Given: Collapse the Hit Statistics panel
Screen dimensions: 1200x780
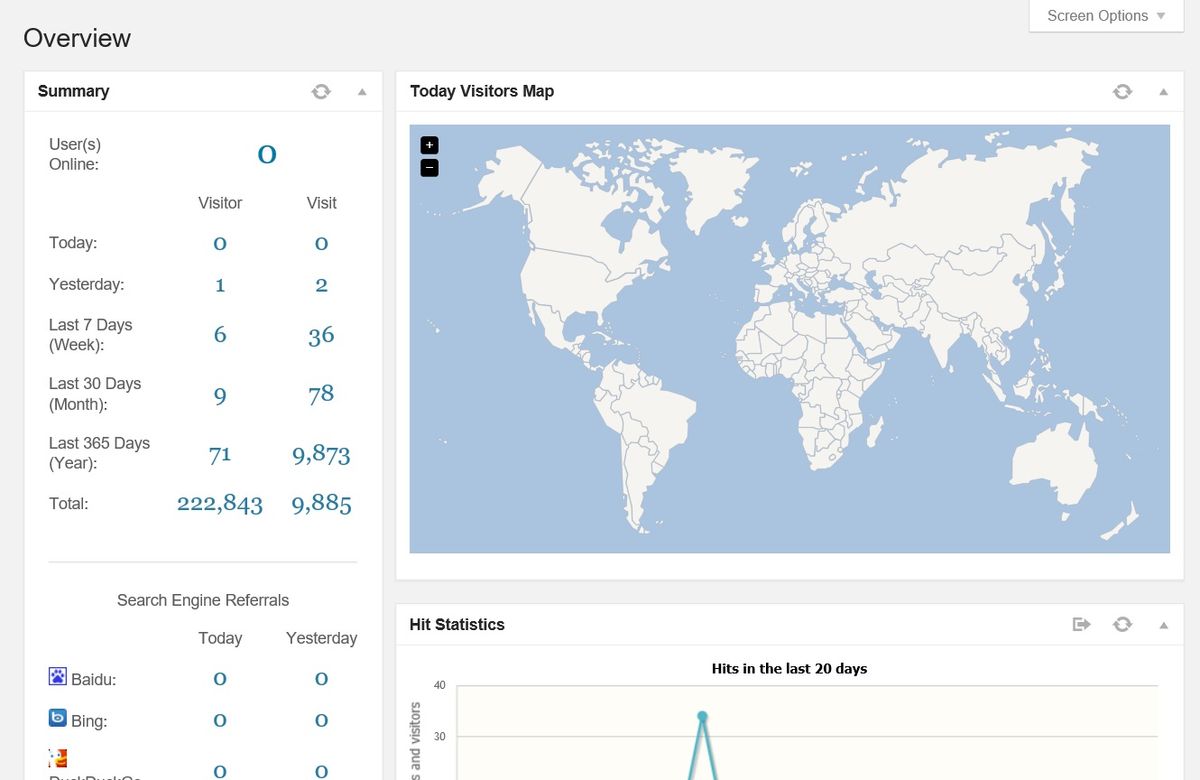Looking at the screenshot, I should (x=1163, y=624).
